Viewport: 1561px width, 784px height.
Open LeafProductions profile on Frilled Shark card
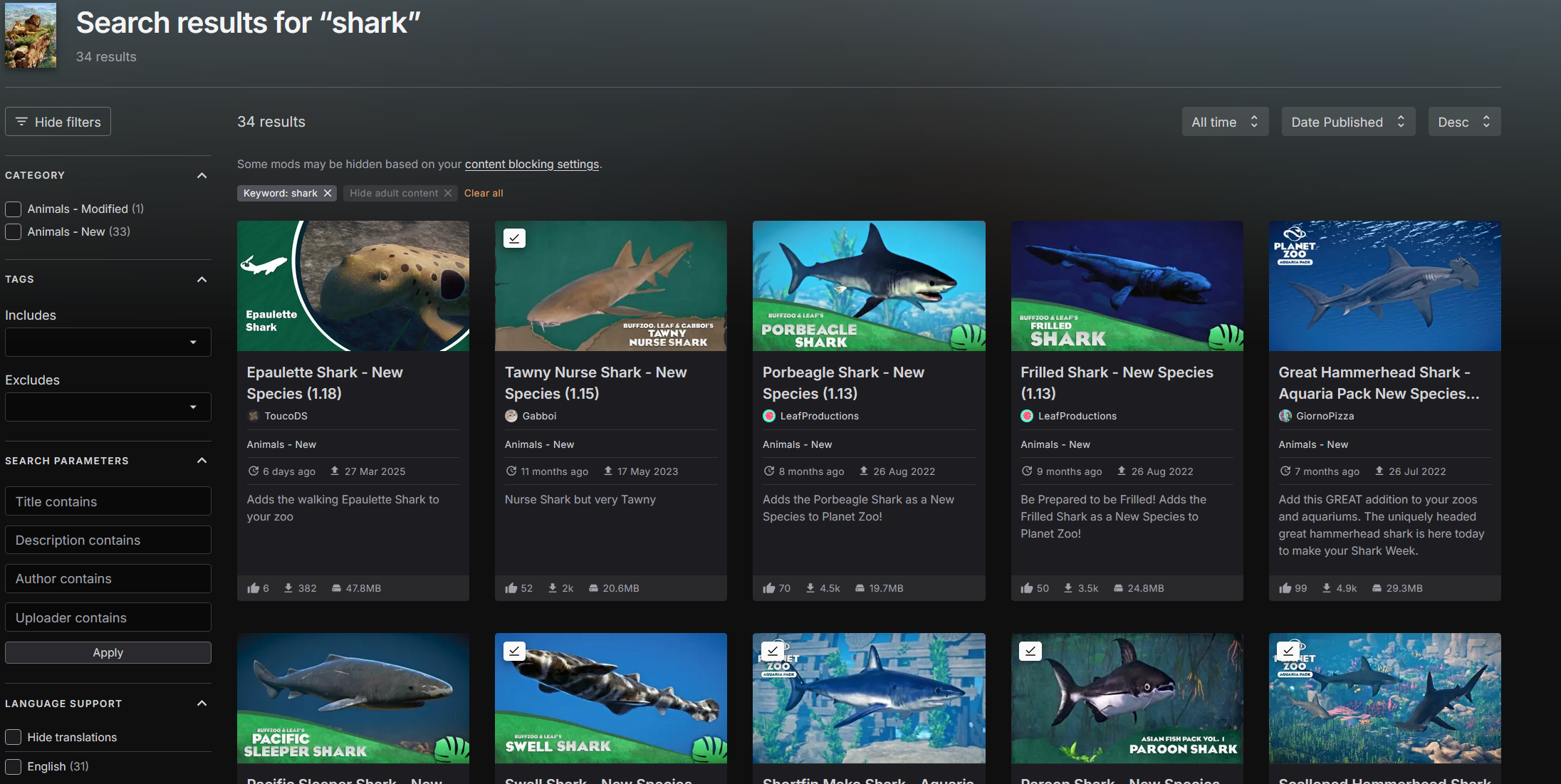point(1077,416)
